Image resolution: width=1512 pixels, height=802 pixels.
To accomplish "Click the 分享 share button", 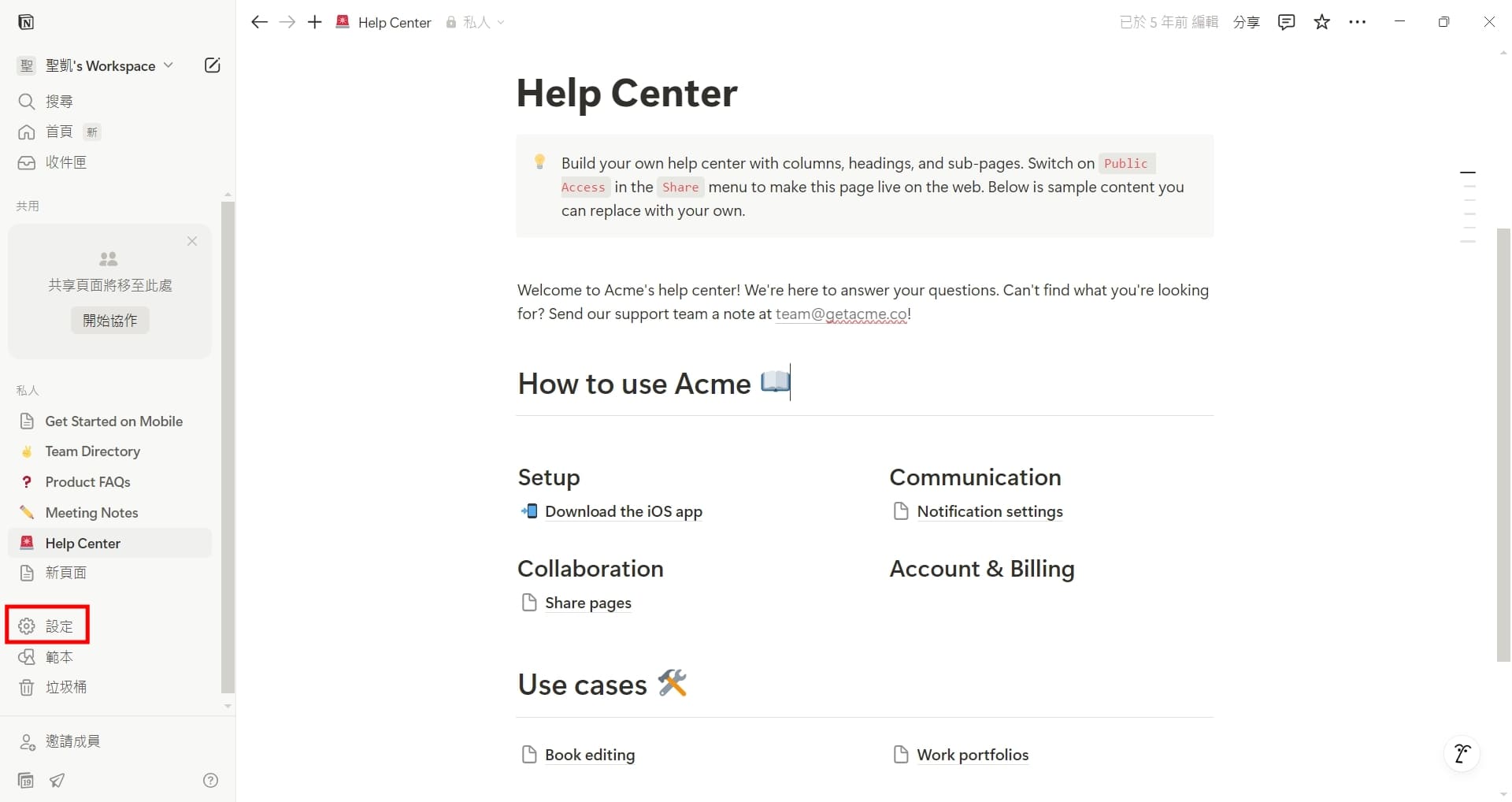I will click(x=1246, y=22).
